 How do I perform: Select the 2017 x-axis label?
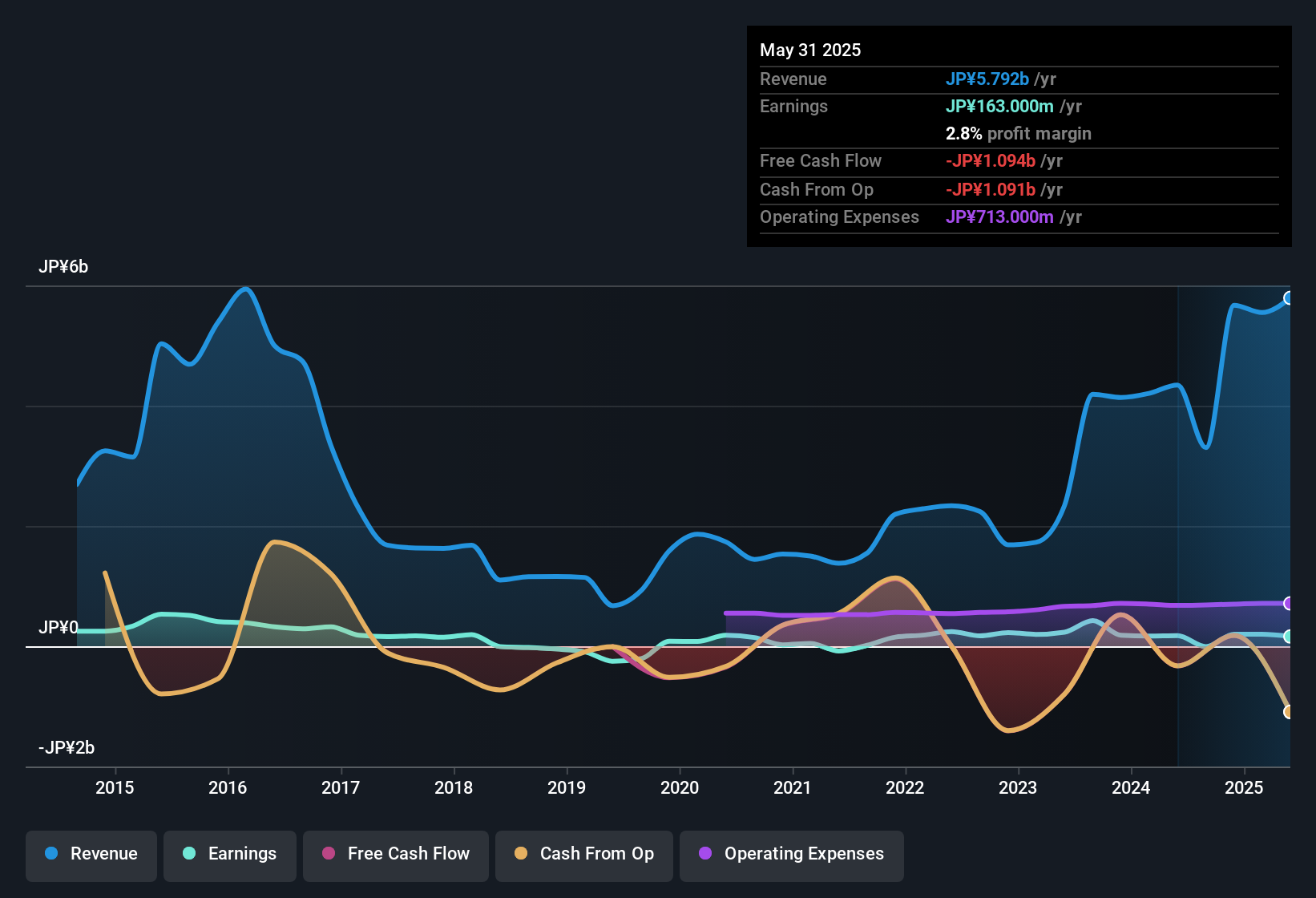pos(341,788)
